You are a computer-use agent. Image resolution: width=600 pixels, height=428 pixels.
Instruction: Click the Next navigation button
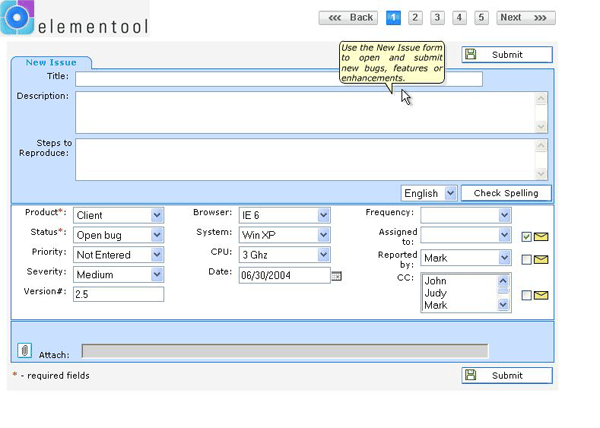[x=526, y=18]
